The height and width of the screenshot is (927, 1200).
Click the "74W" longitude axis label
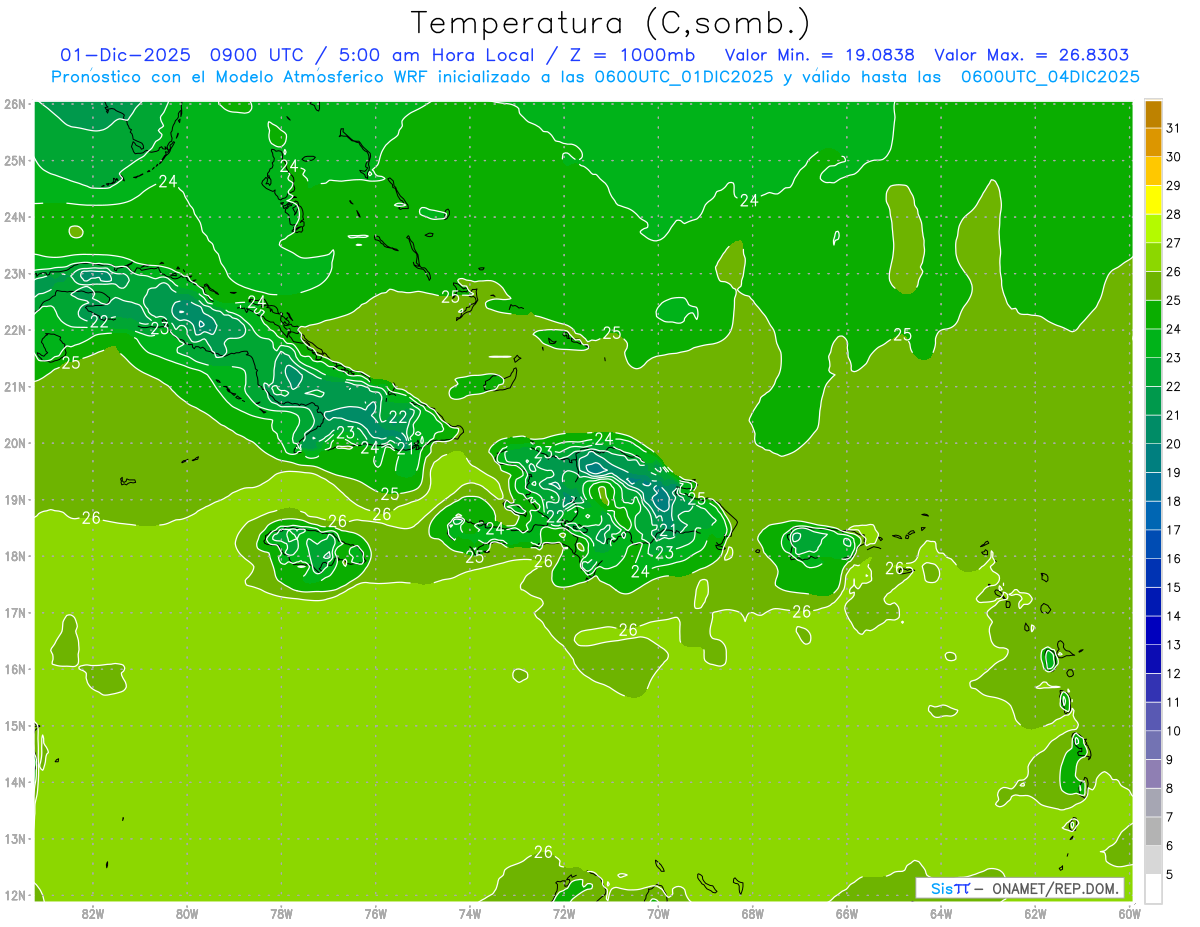(470, 913)
